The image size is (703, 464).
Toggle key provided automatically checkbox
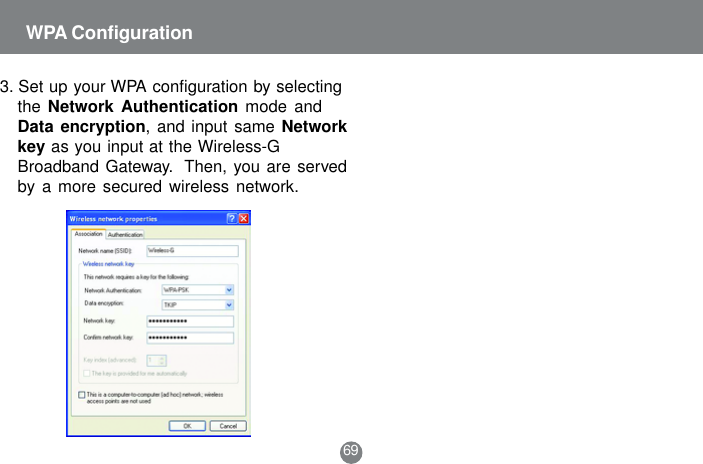[x=87, y=373]
